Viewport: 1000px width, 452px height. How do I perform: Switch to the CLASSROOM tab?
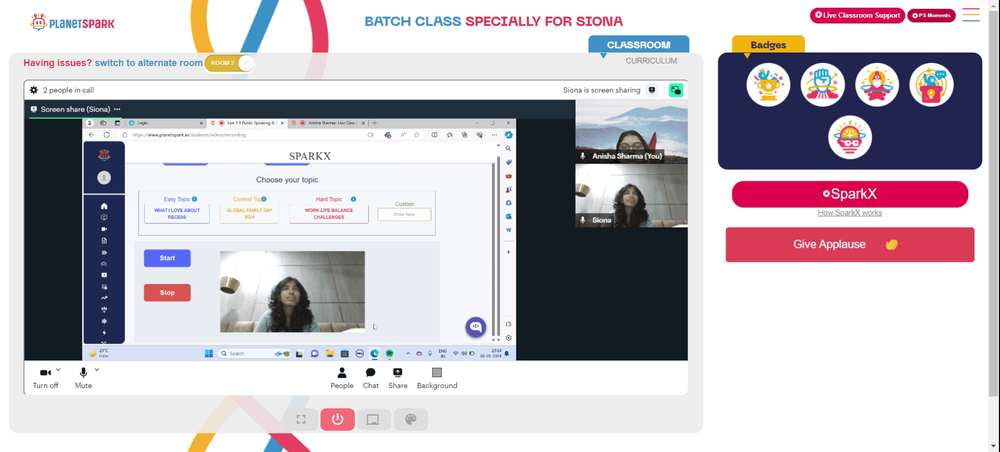pos(638,45)
